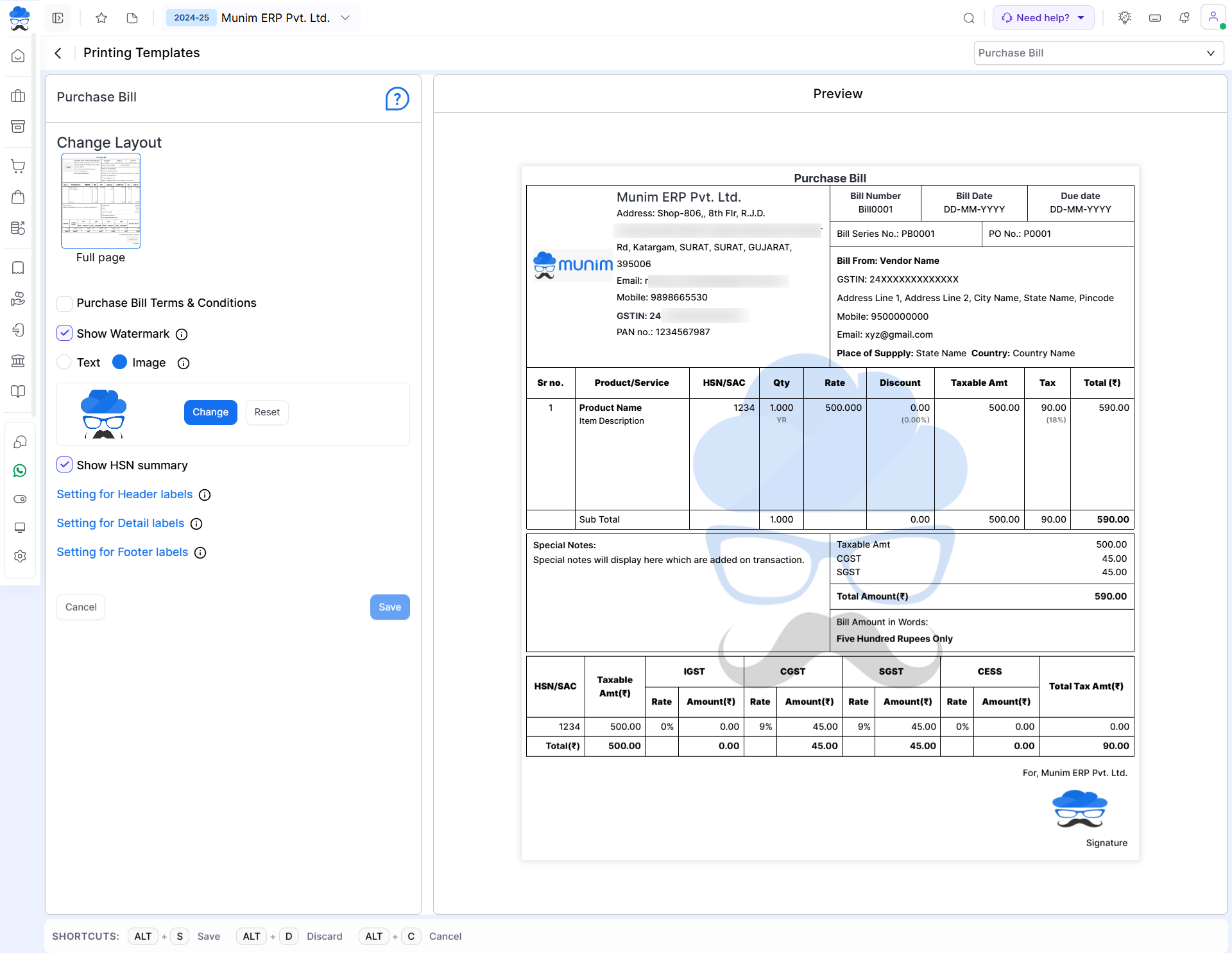The image size is (1232, 954).
Task: Click the ALT + C Cancel shortcut hint
Action: point(410,937)
